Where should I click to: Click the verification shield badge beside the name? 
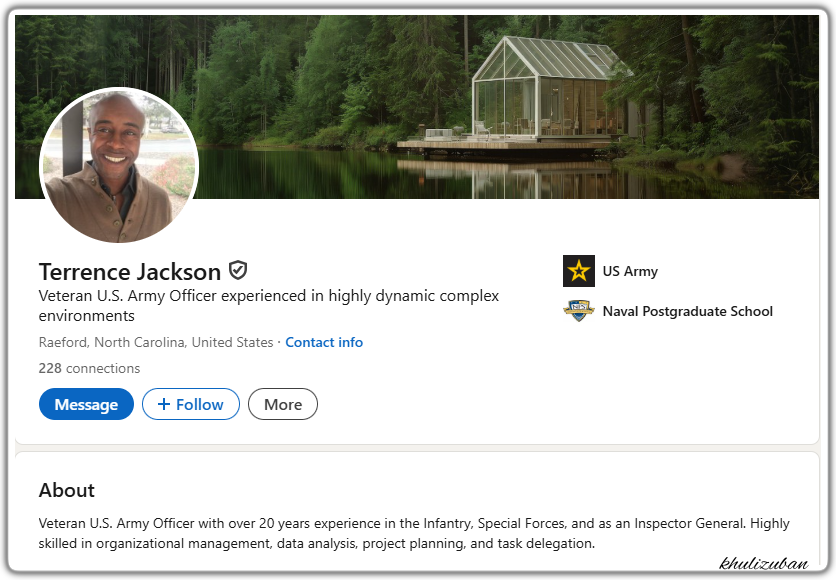238,270
